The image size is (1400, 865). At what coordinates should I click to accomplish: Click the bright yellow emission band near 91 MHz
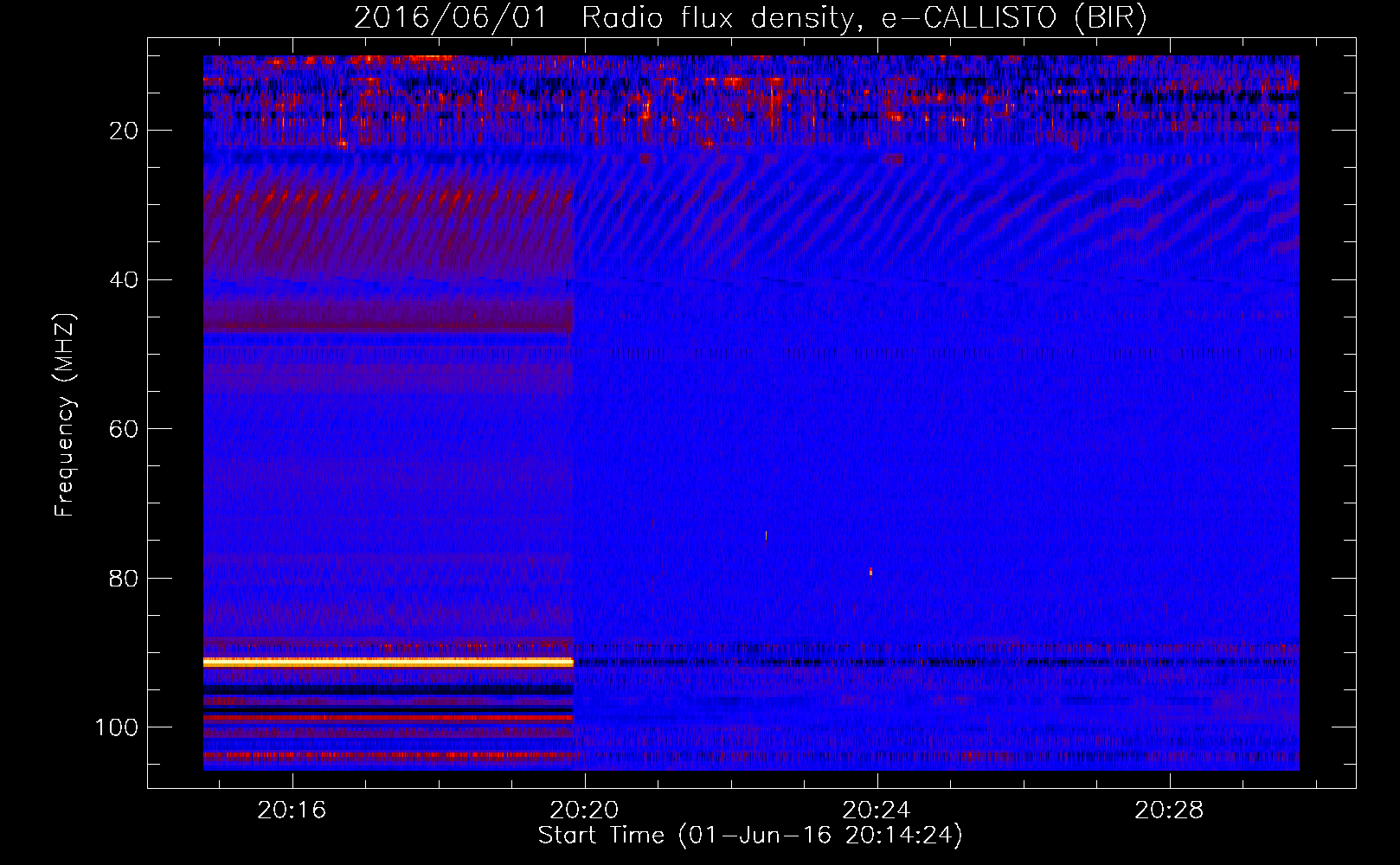(389, 662)
